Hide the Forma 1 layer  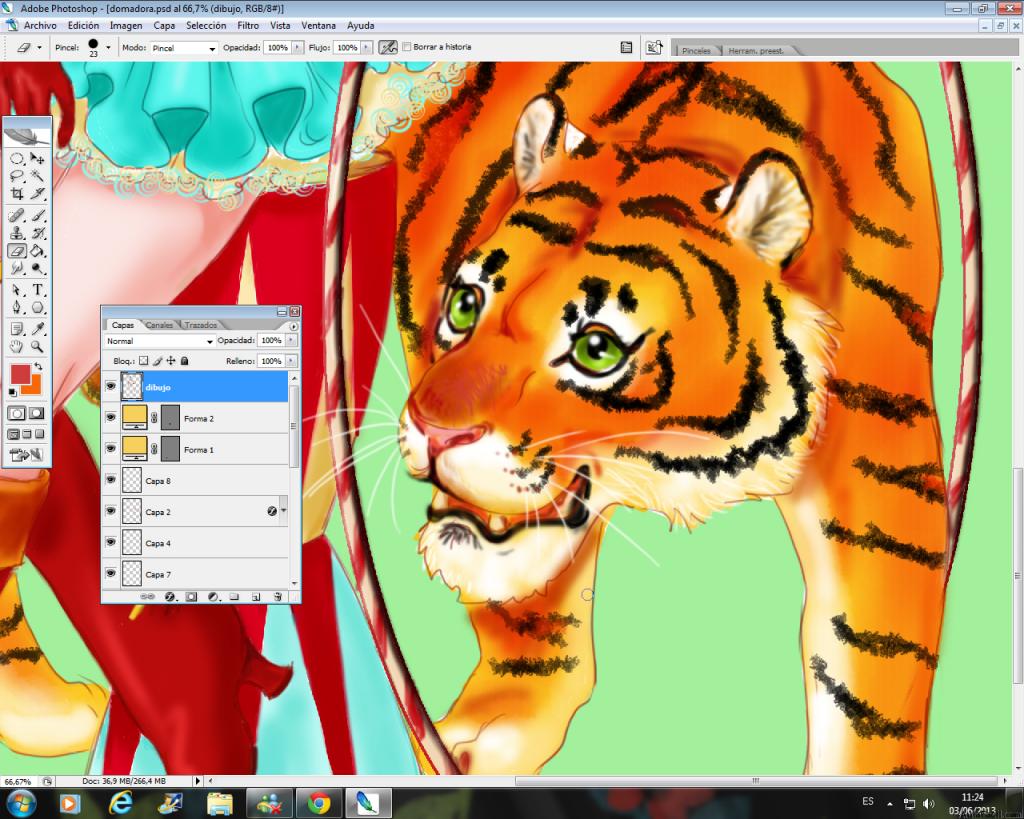pyautogui.click(x=111, y=448)
